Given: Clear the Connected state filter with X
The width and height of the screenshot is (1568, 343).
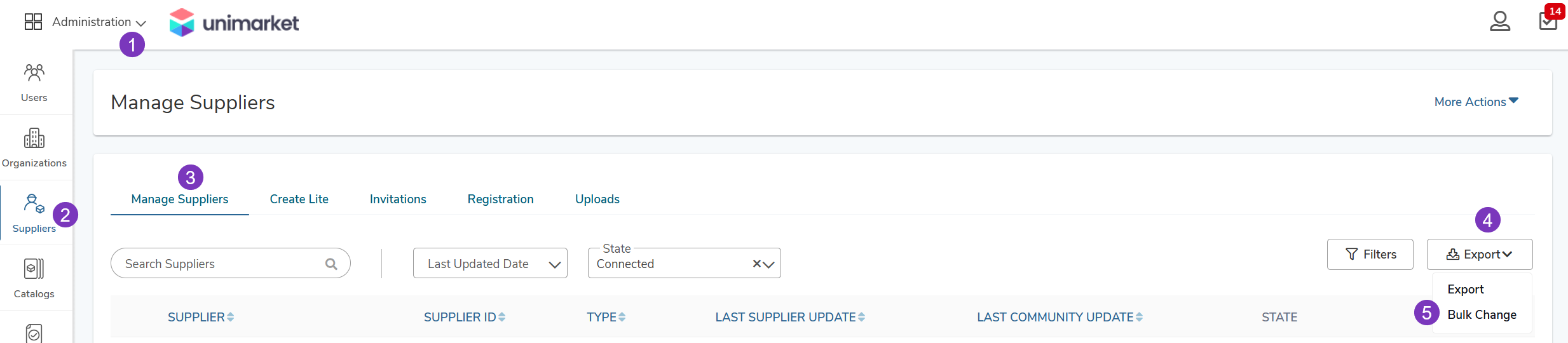Looking at the screenshot, I should point(757,264).
